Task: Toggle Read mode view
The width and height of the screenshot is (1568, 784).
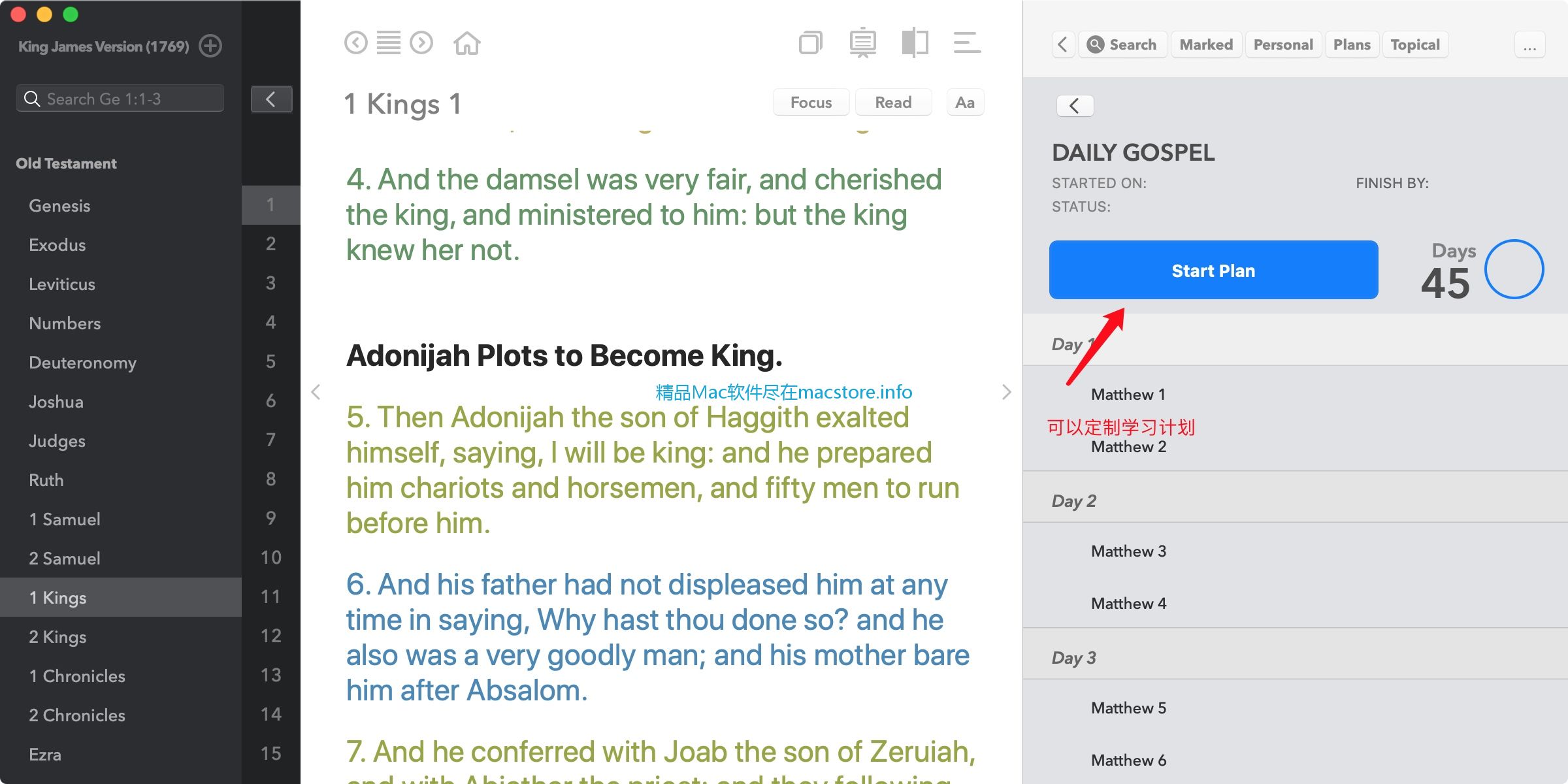Action: (893, 103)
